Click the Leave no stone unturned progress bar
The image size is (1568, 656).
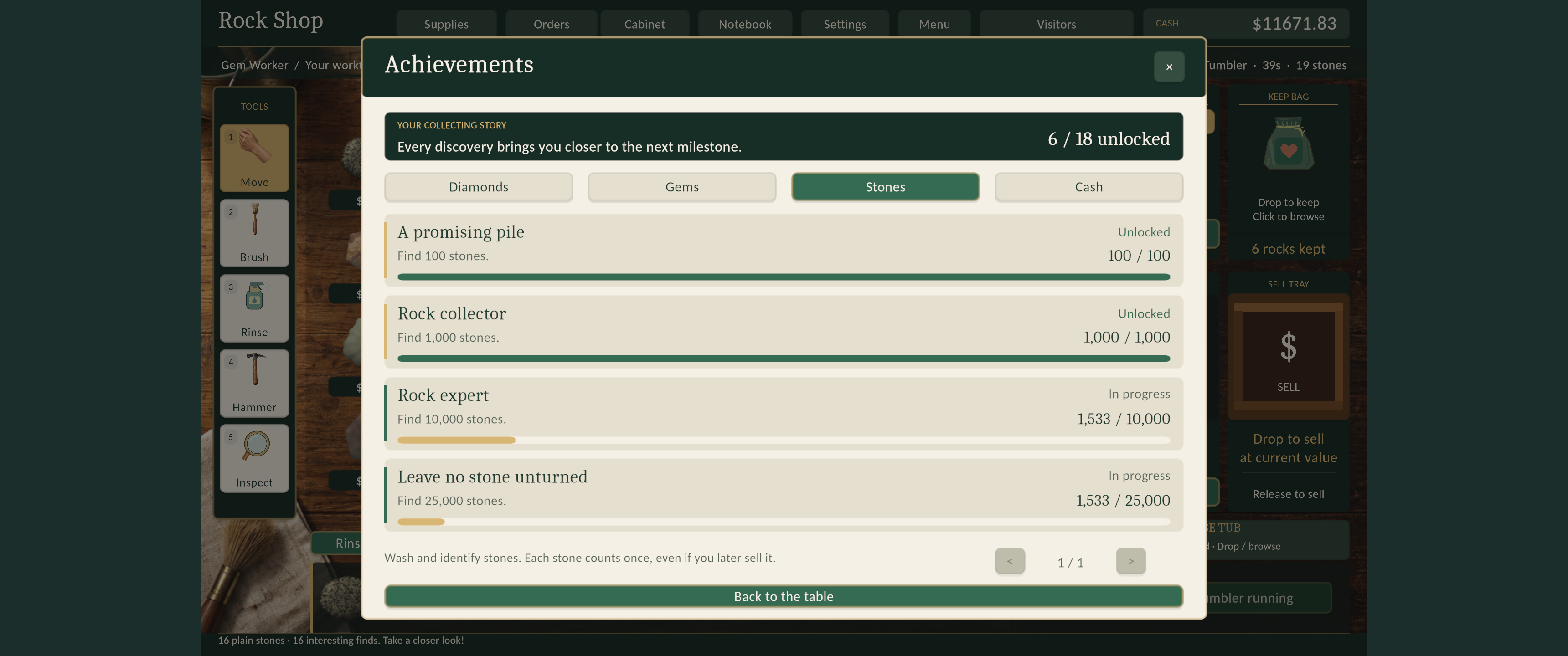[784, 522]
